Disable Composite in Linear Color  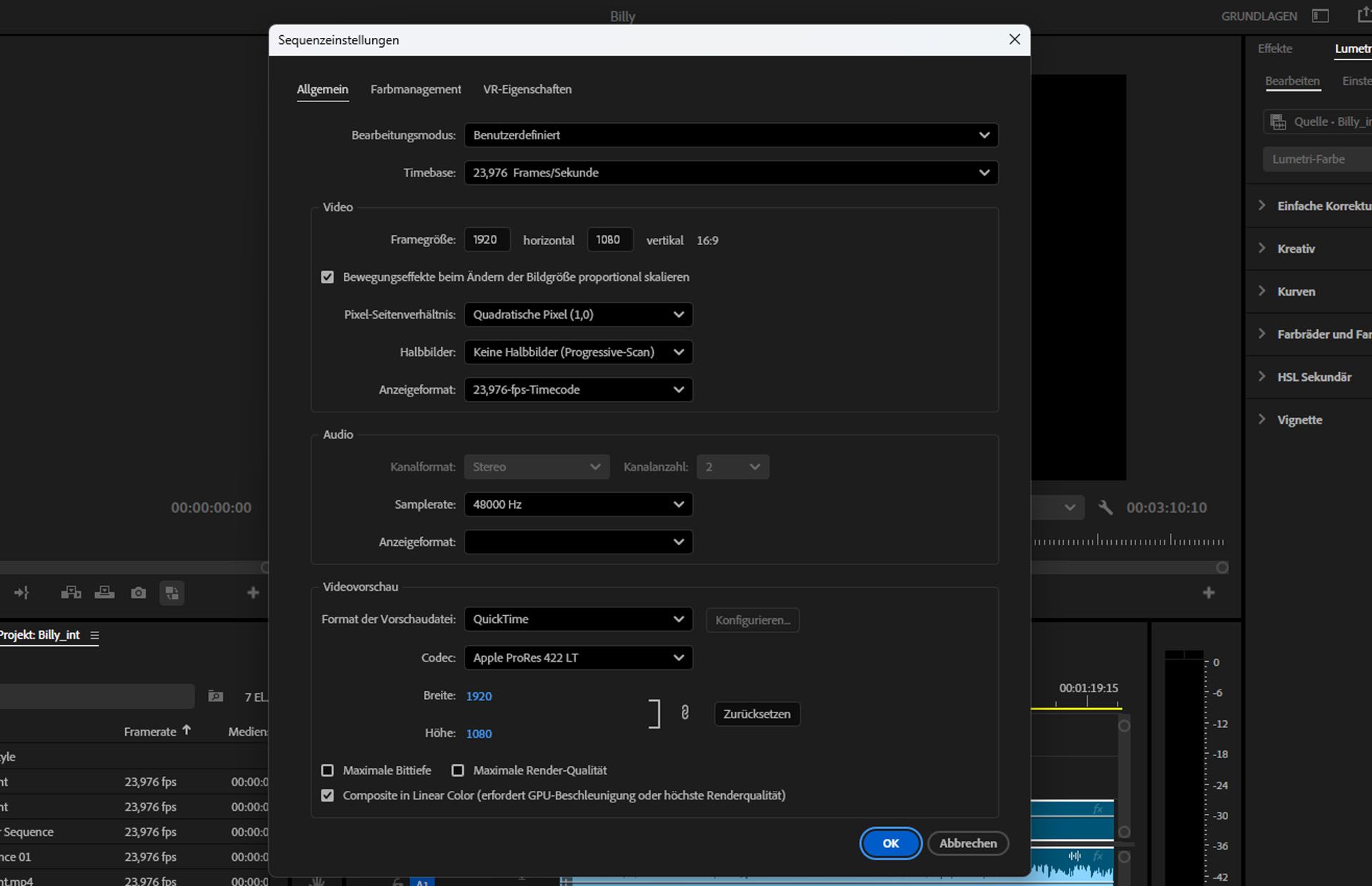[x=327, y=795]
